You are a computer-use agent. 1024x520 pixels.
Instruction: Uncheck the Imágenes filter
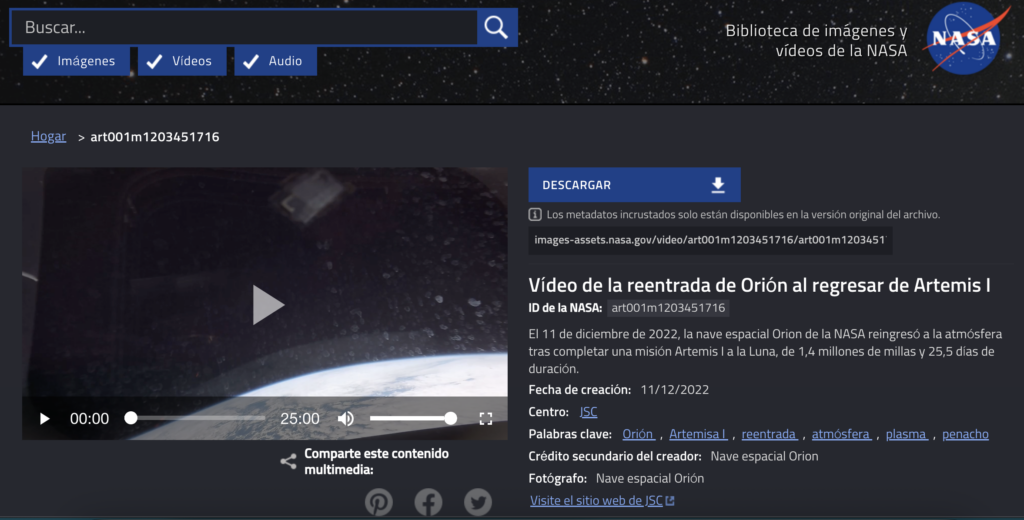pyautogui.click(x=76, y=61)
